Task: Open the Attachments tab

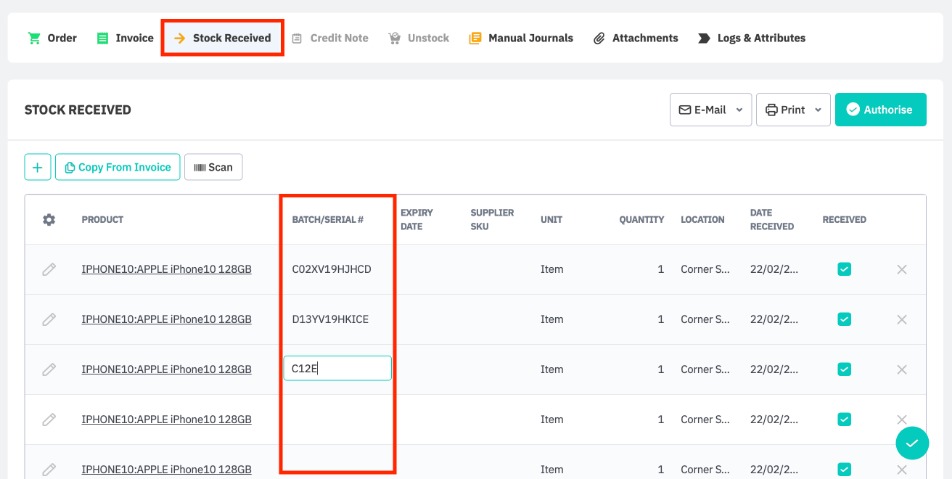Action: coord(636,38)
